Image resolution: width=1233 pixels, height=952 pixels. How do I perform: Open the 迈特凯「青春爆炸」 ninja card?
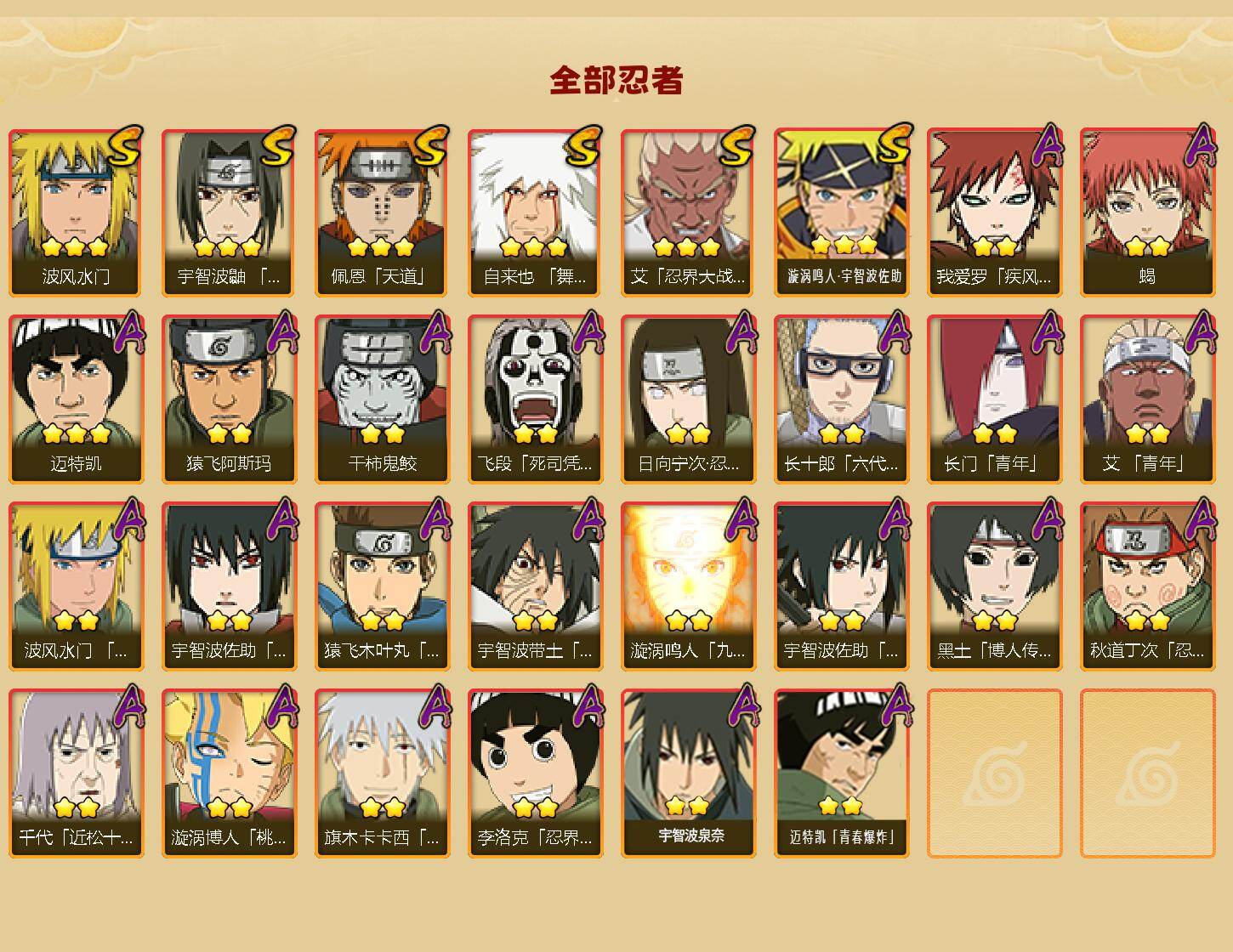point(842,773)
